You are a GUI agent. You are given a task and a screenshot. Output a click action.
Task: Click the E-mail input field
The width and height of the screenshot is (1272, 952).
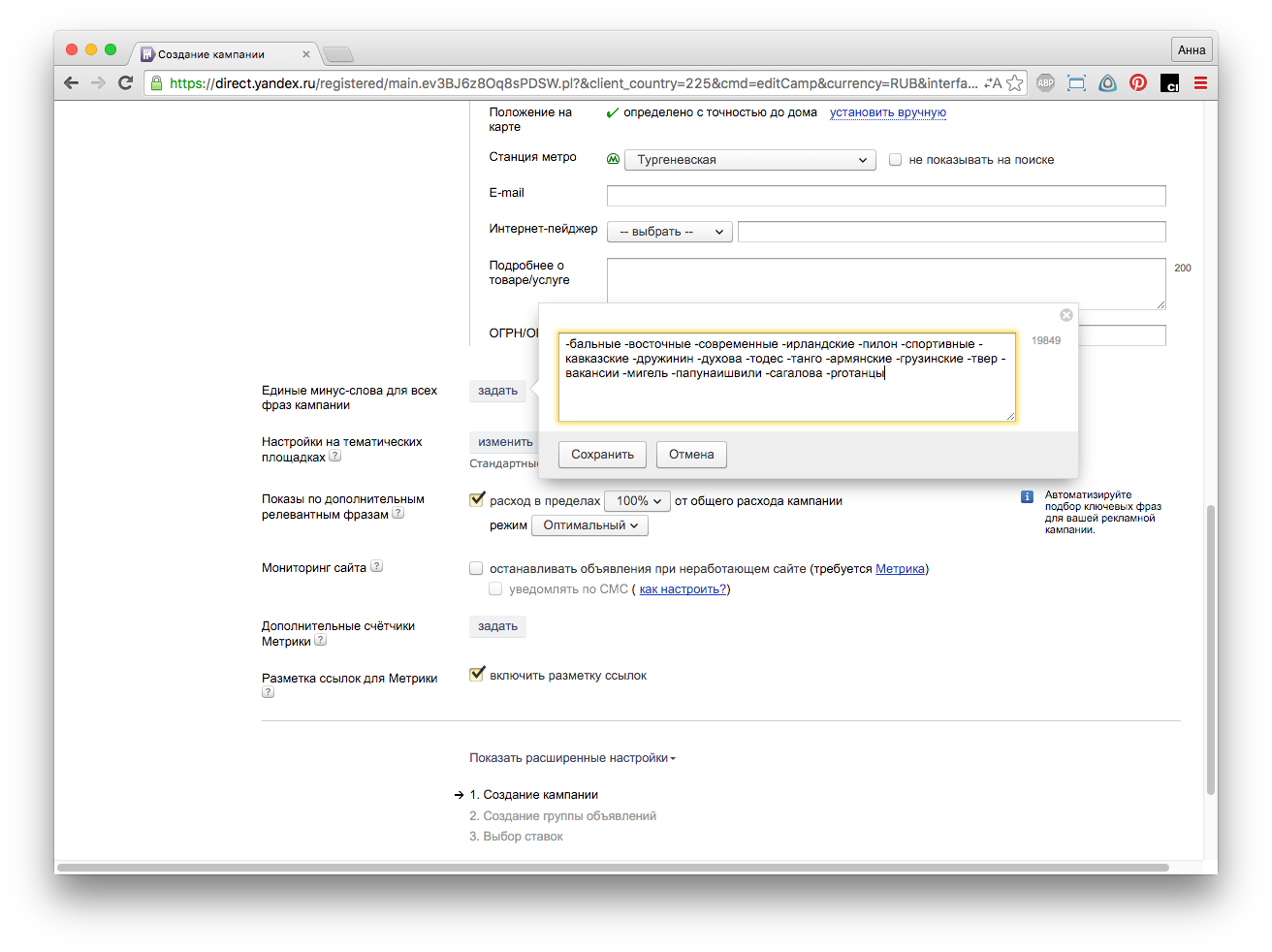pos(885,196)
